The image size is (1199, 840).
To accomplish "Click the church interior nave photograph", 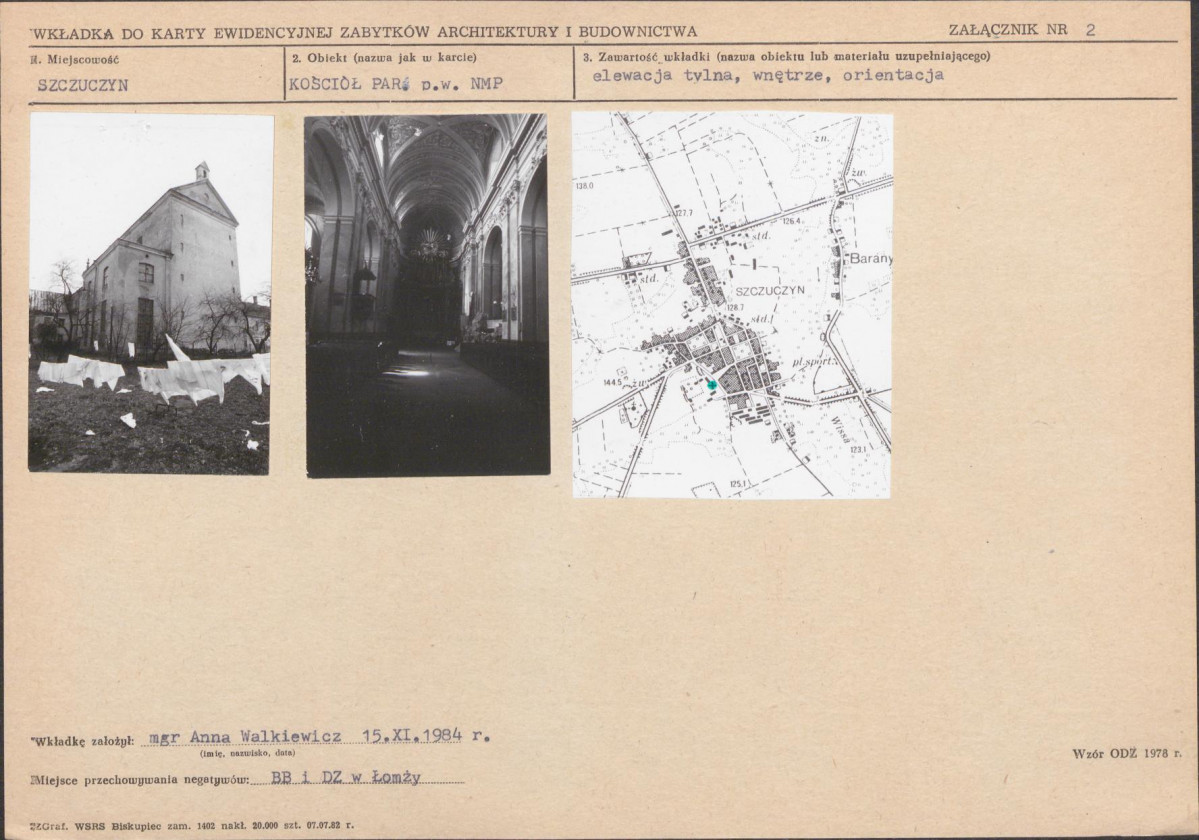I will point(427,296).
